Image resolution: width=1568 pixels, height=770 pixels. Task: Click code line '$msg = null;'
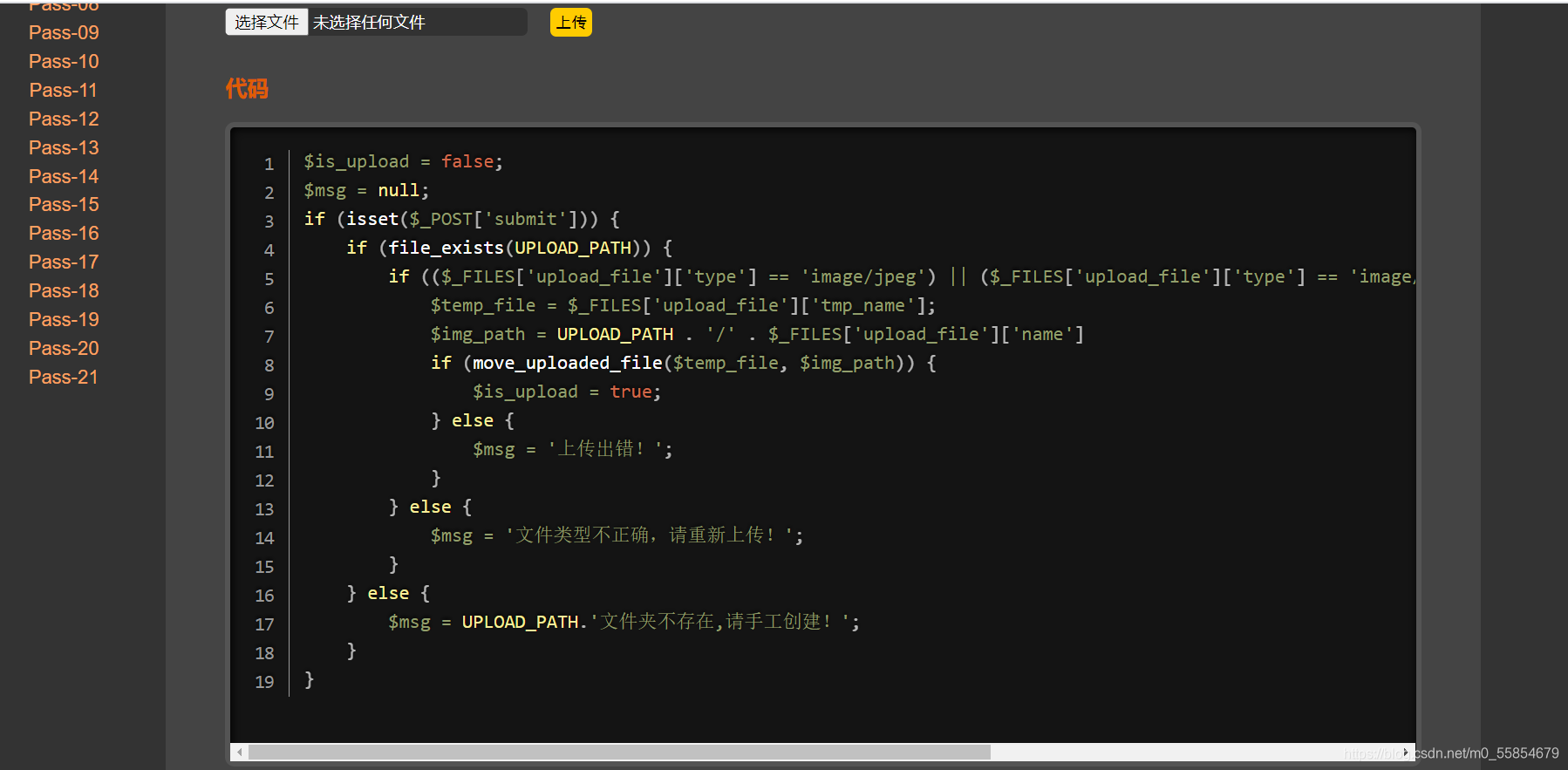(x=366, y=190)
